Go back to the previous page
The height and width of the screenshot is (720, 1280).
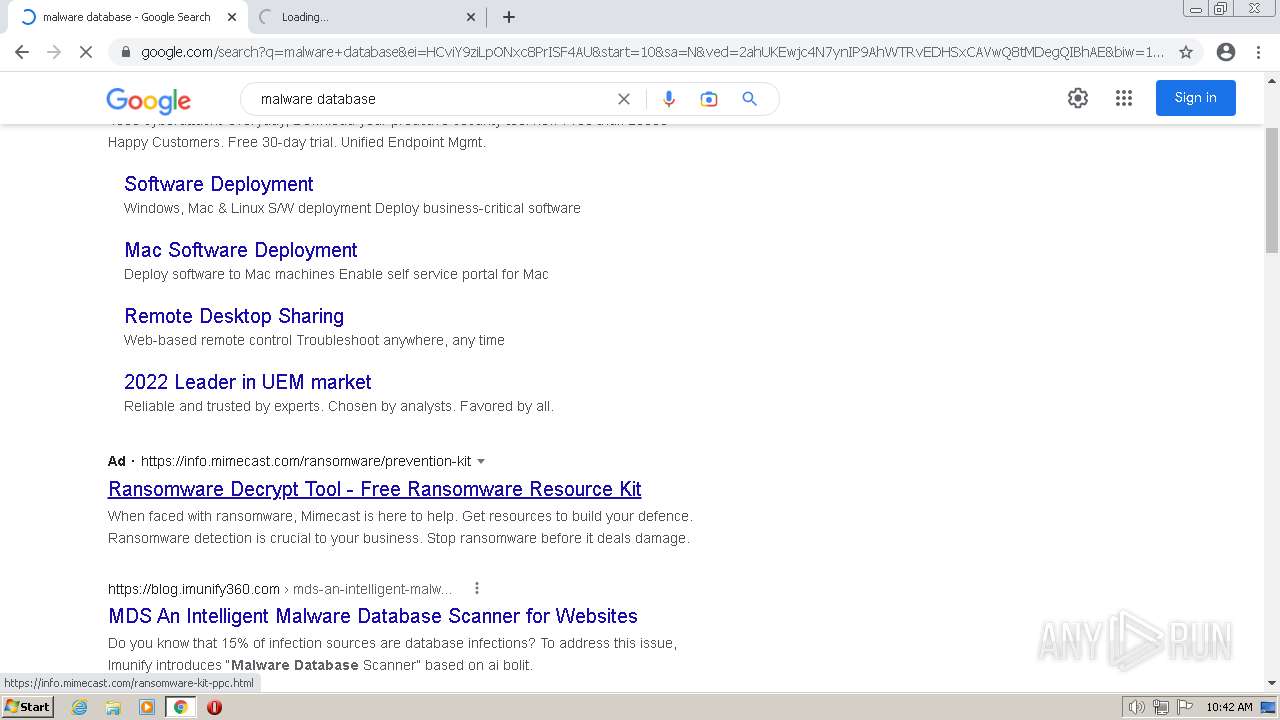22,52
